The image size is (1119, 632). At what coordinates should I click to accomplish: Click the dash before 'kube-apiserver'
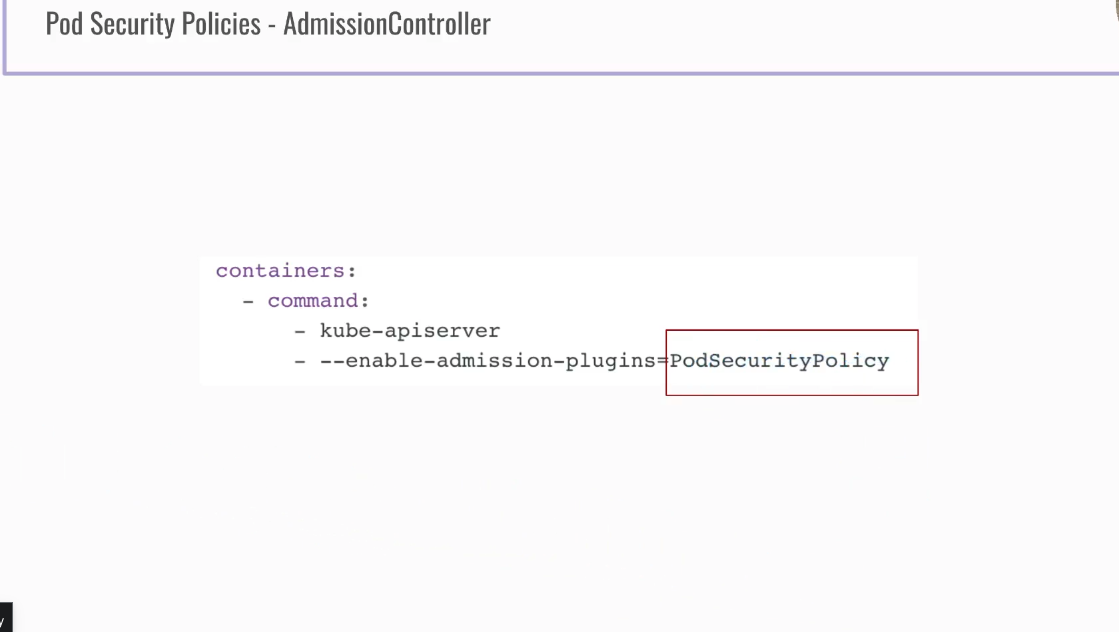click(300, 331)
